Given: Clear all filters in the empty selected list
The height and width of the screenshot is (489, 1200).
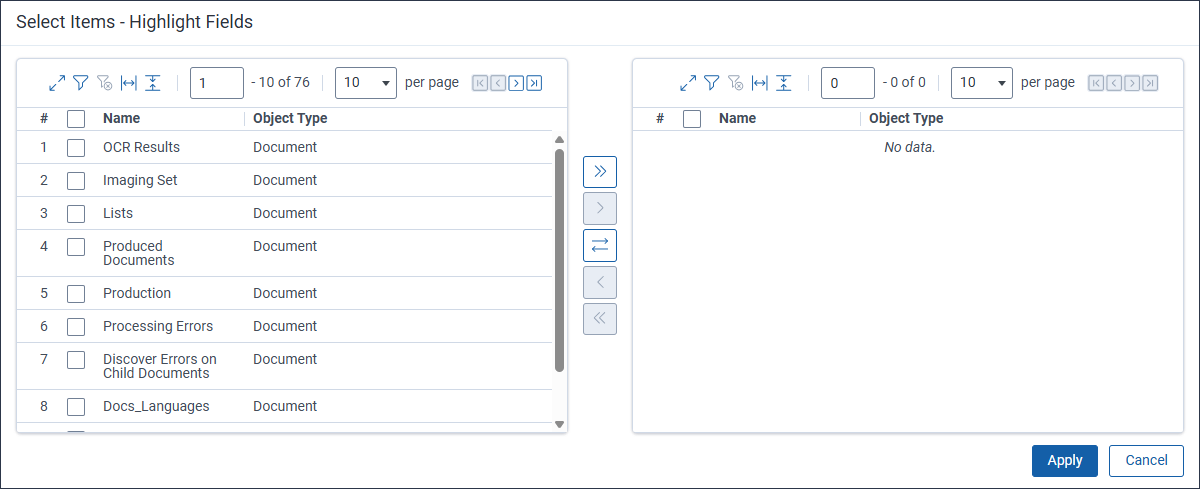Looking at the screenshot, I should click(736, 83).
